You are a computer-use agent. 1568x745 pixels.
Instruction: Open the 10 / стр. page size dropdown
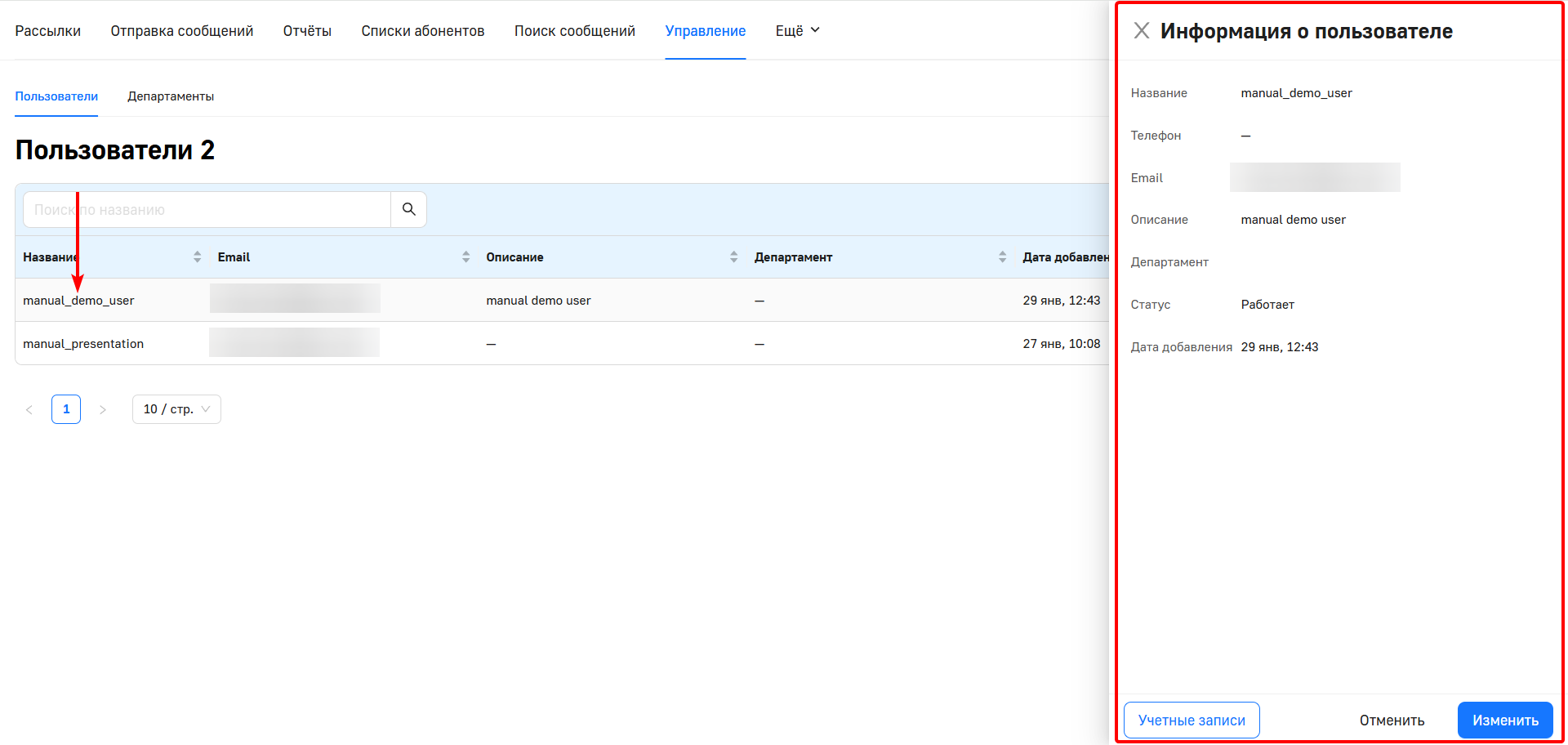tap(176, 409)
